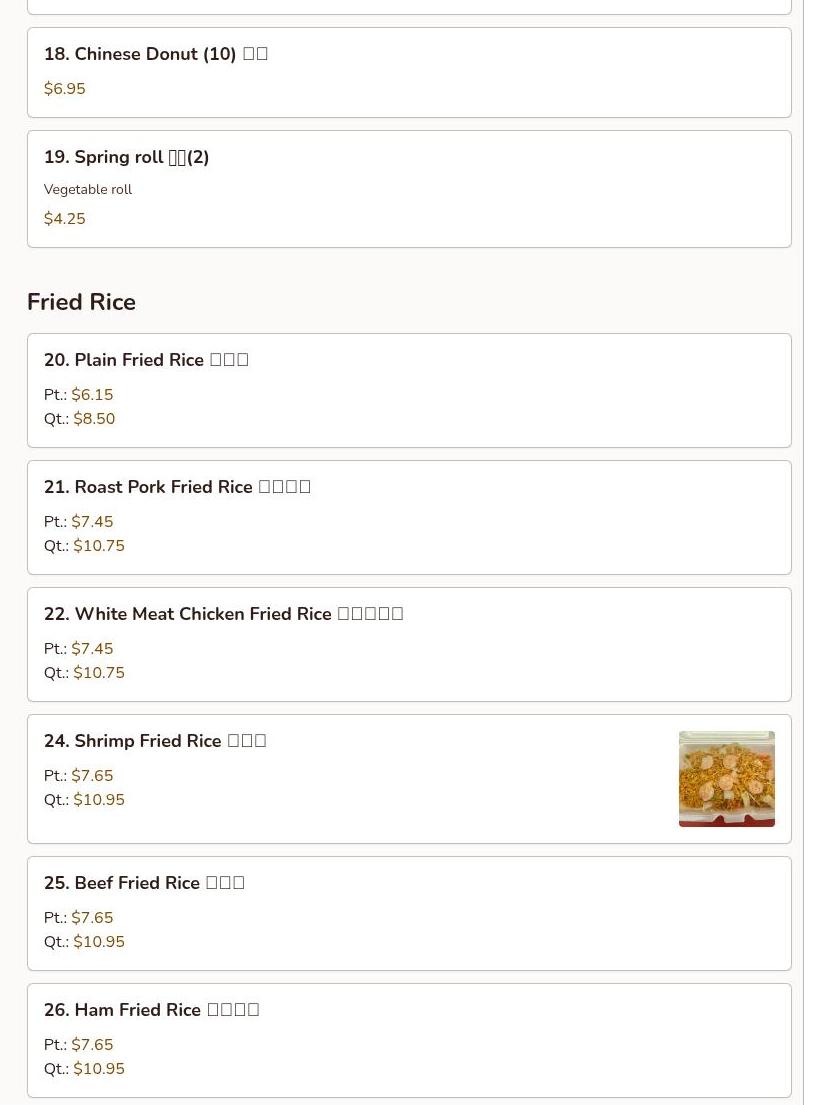Click White Meat Chicken pint price $7.45
The width and height of the screenshot is (824, 1105).
pos(92,649)
